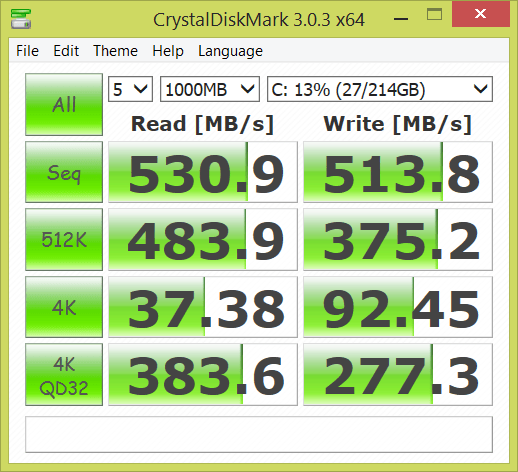
Task: Click the Write [MB/s] column header
Action: pos(397,124)
